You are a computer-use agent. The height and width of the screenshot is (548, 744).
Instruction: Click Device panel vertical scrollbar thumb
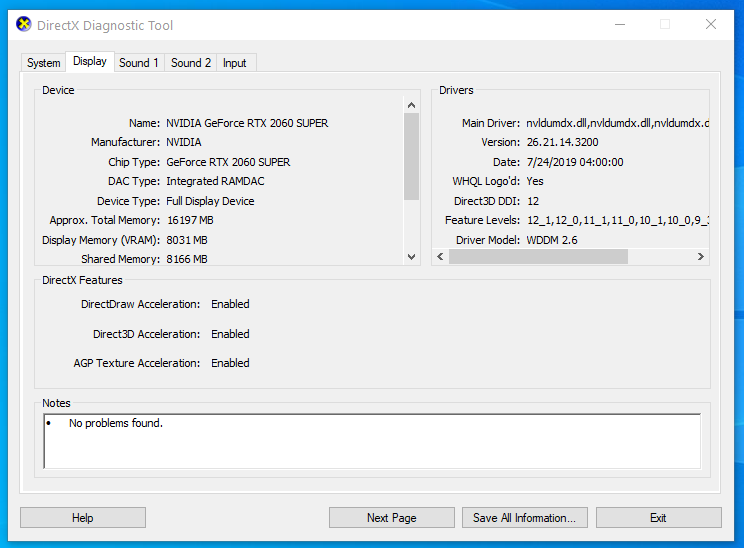pos(411,157)
